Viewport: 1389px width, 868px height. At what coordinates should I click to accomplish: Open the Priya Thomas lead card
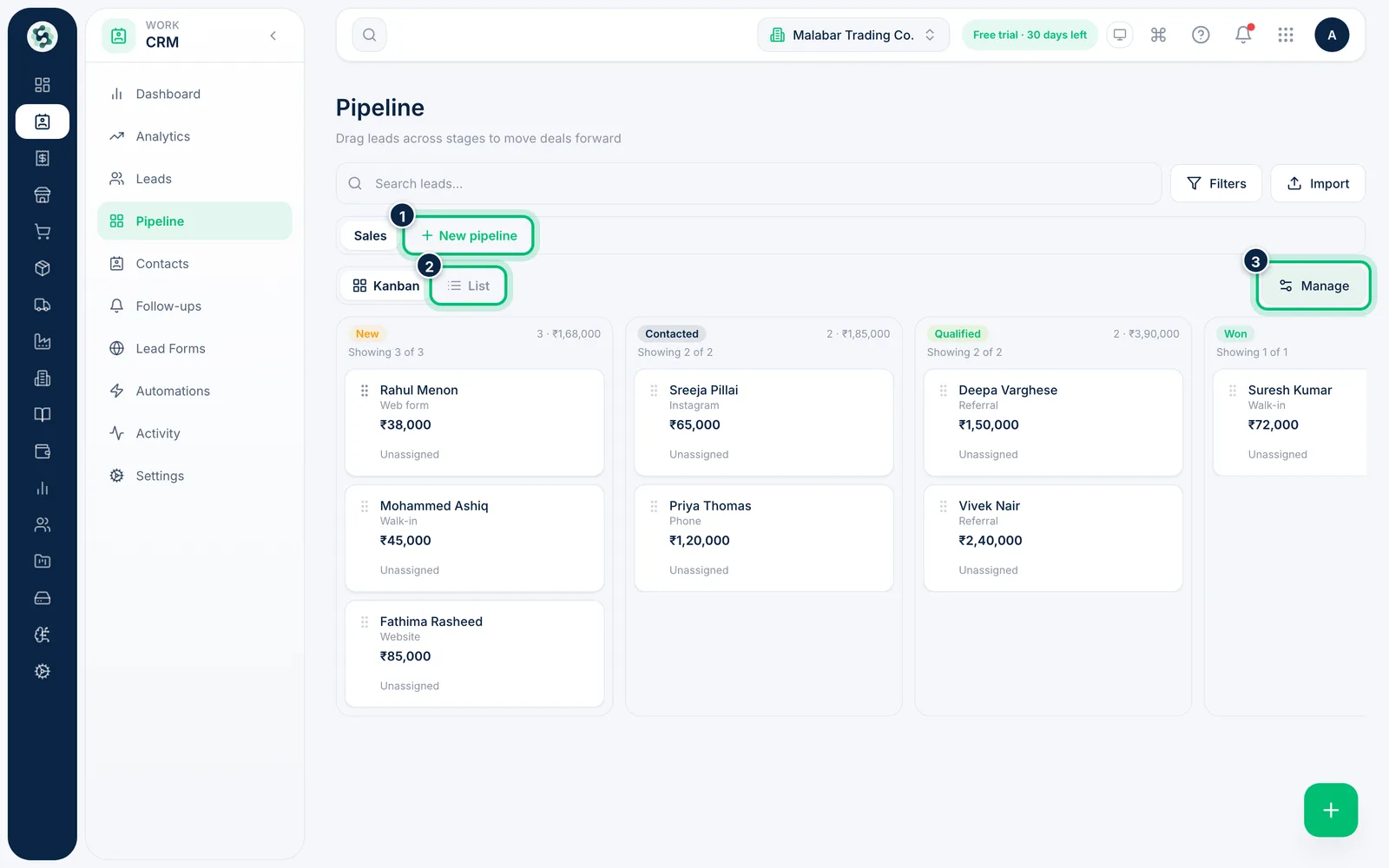tap(764, 538)
